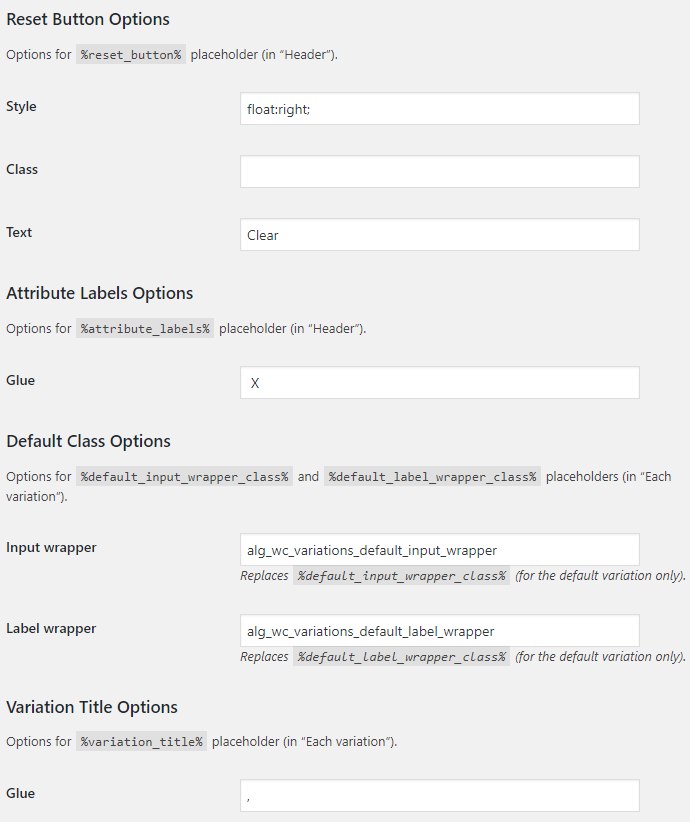
Task: Click the Variation Title Options heading
Action: [92, 707]
